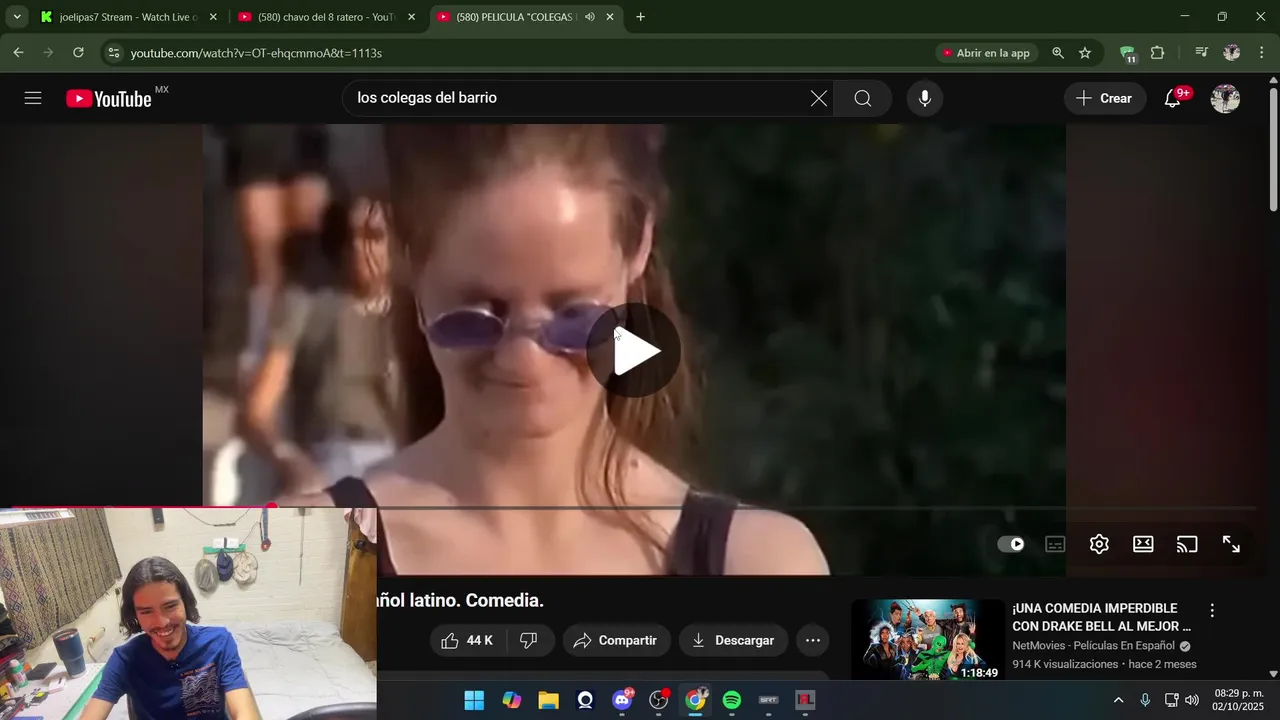This screenshot has width=1280, height=720.
Task: Play the video with the center button
Action: click(634, 350)
